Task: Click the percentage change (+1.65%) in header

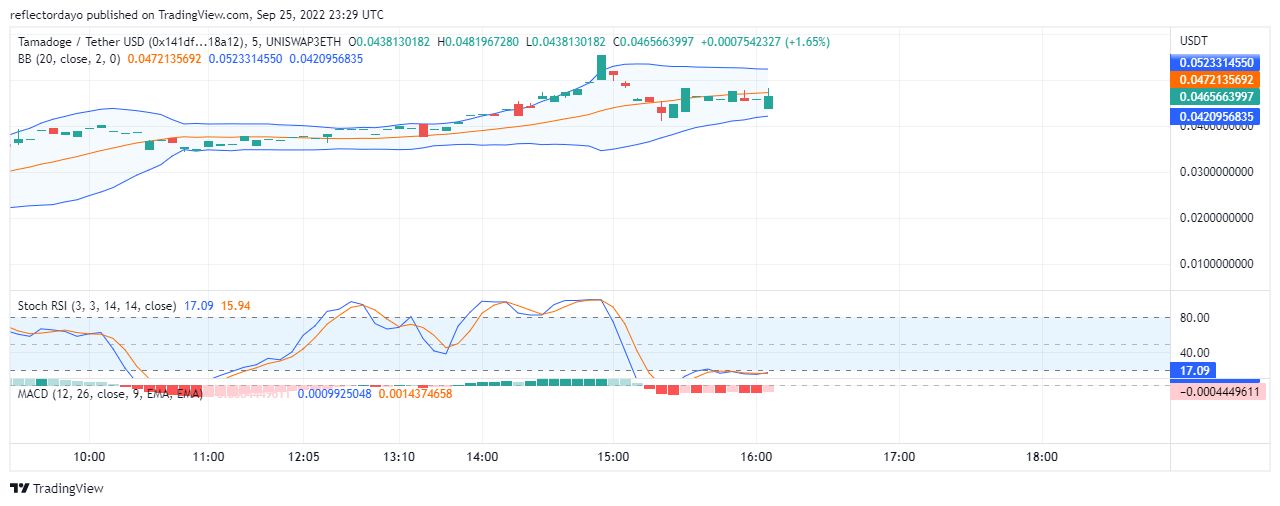Action: [807, 42]
